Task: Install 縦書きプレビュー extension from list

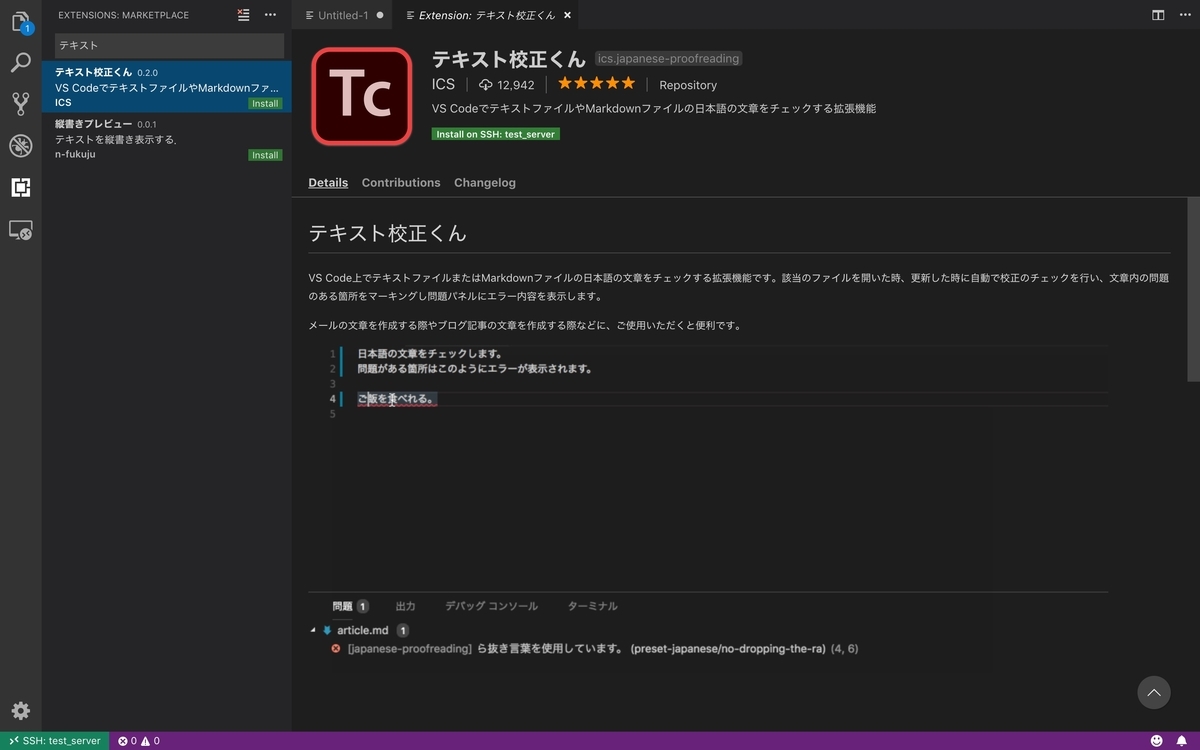Action: [x=265, y=155]
